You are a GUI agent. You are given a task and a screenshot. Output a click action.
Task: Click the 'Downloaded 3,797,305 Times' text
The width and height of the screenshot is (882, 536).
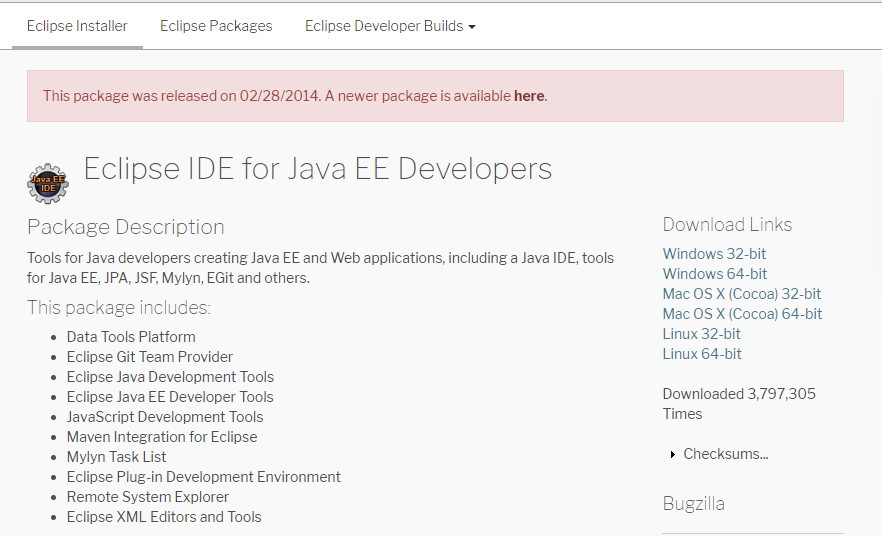739,404
